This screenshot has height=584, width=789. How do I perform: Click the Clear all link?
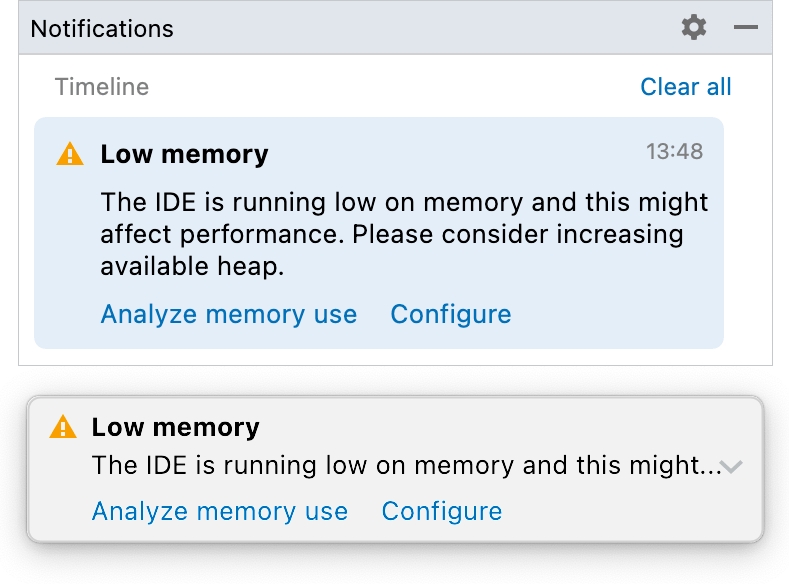tap(686, 87)
